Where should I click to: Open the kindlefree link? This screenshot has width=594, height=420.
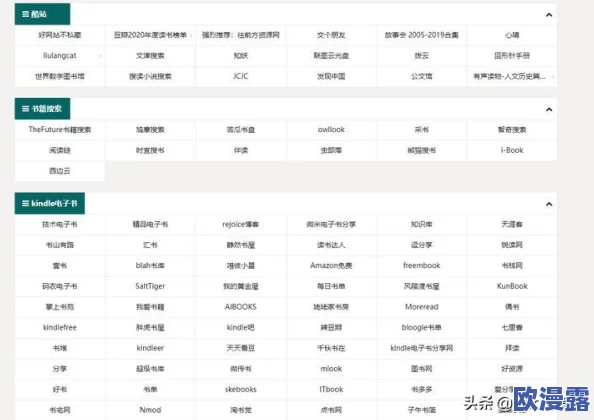pyautogui.click(x=60, y=327)
